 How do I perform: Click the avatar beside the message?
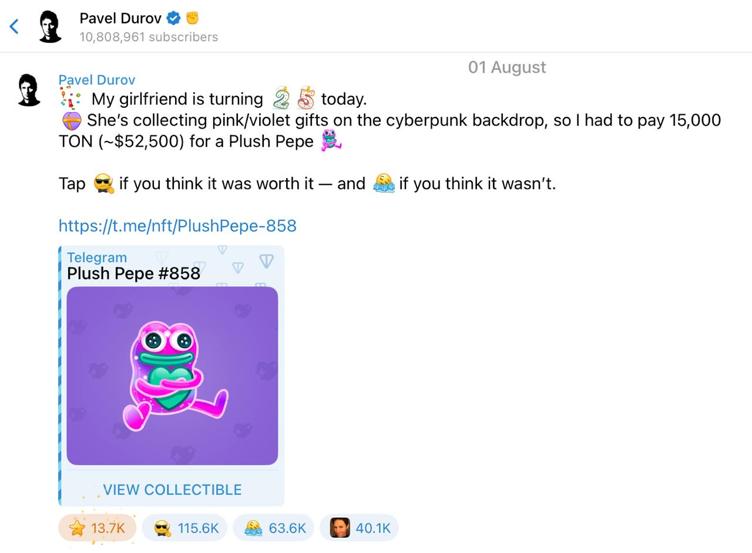tap(29, 91)
